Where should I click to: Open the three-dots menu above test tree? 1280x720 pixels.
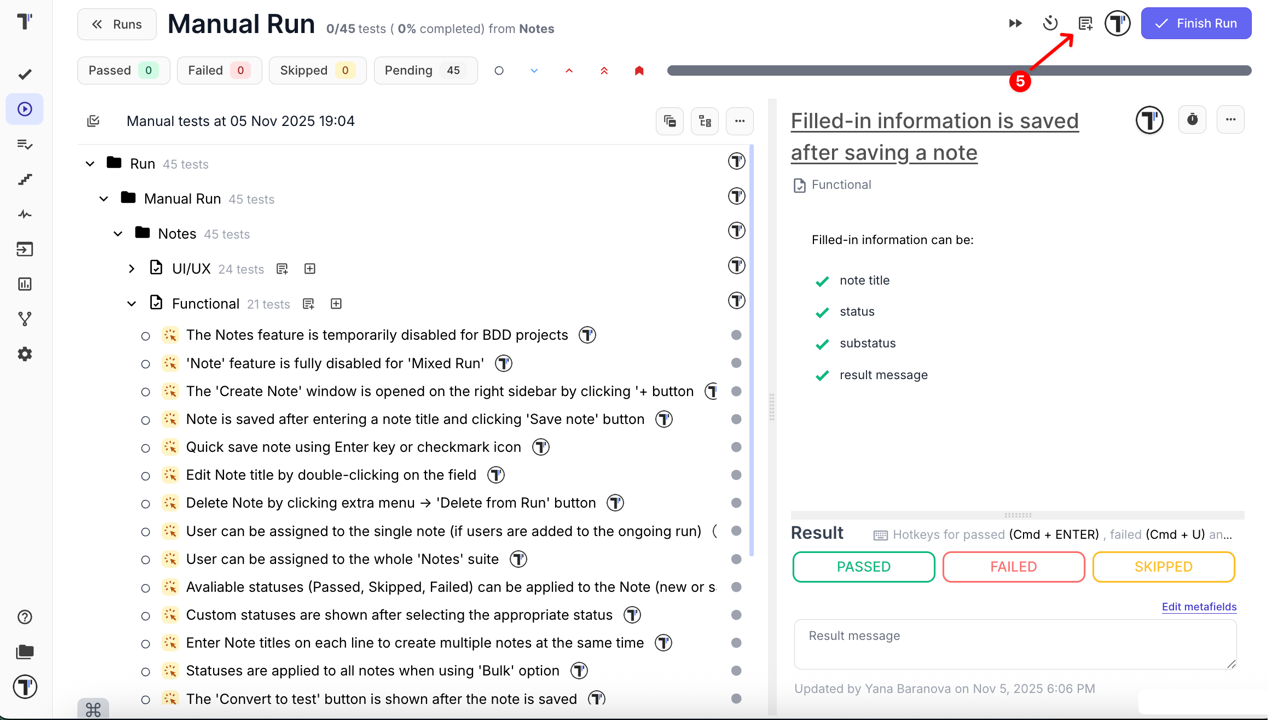(x=740, y=121)
